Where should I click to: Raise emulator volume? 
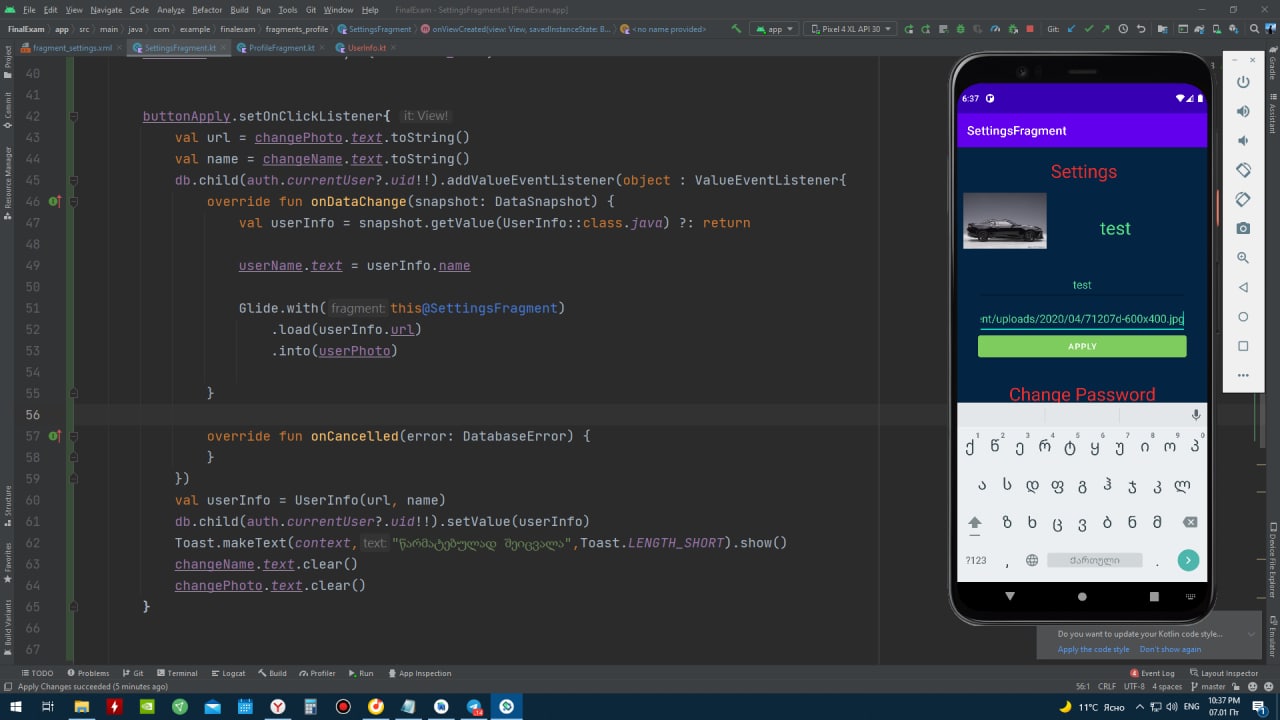click(x=1243, y=111)
